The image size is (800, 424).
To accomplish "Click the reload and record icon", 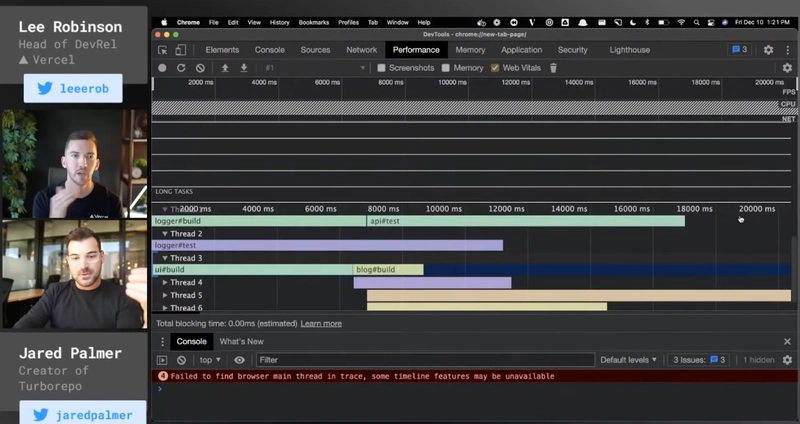I will click(x=181, y=68).
